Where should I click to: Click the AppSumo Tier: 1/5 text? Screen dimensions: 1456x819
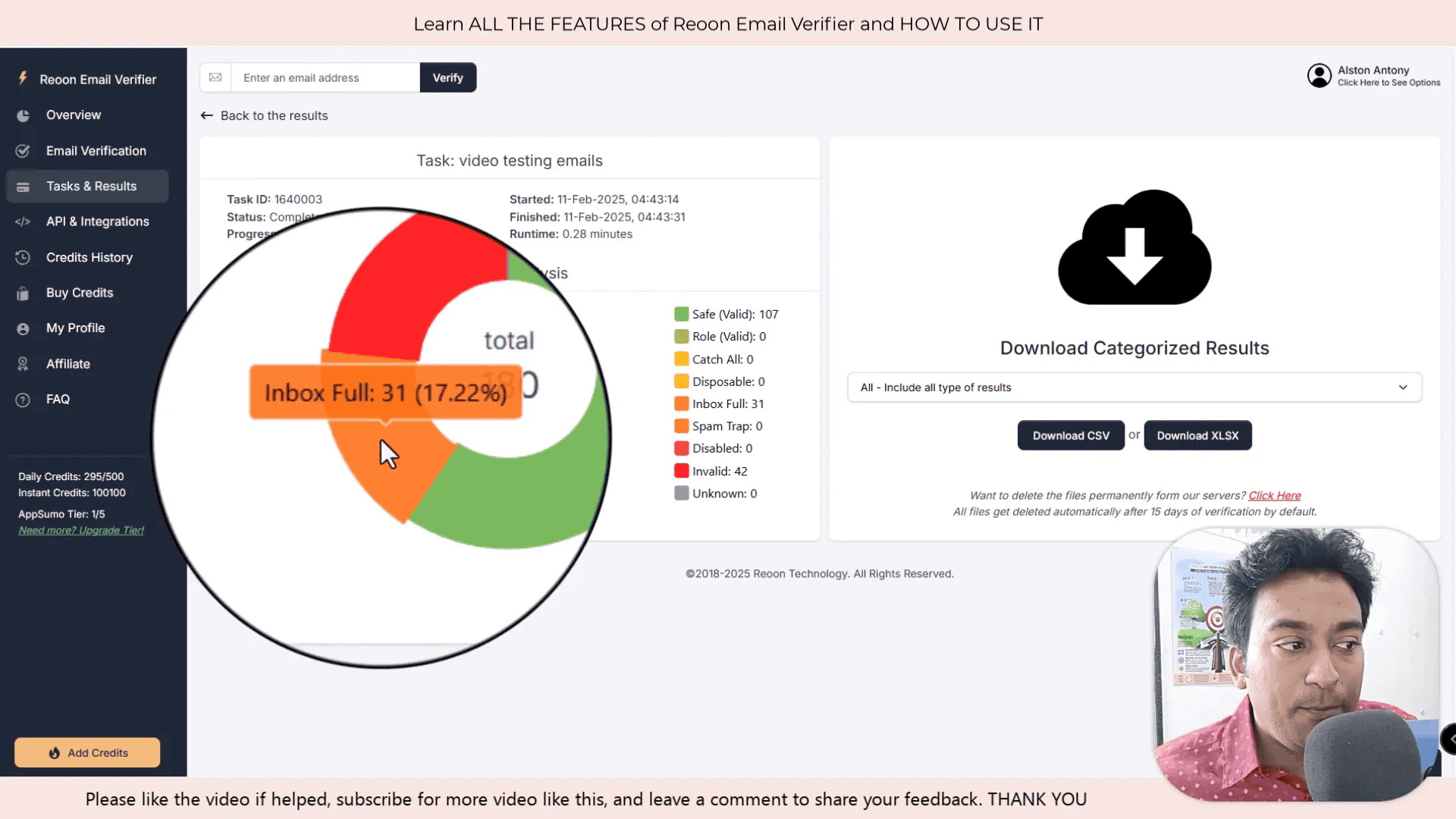tap(61, 514)
